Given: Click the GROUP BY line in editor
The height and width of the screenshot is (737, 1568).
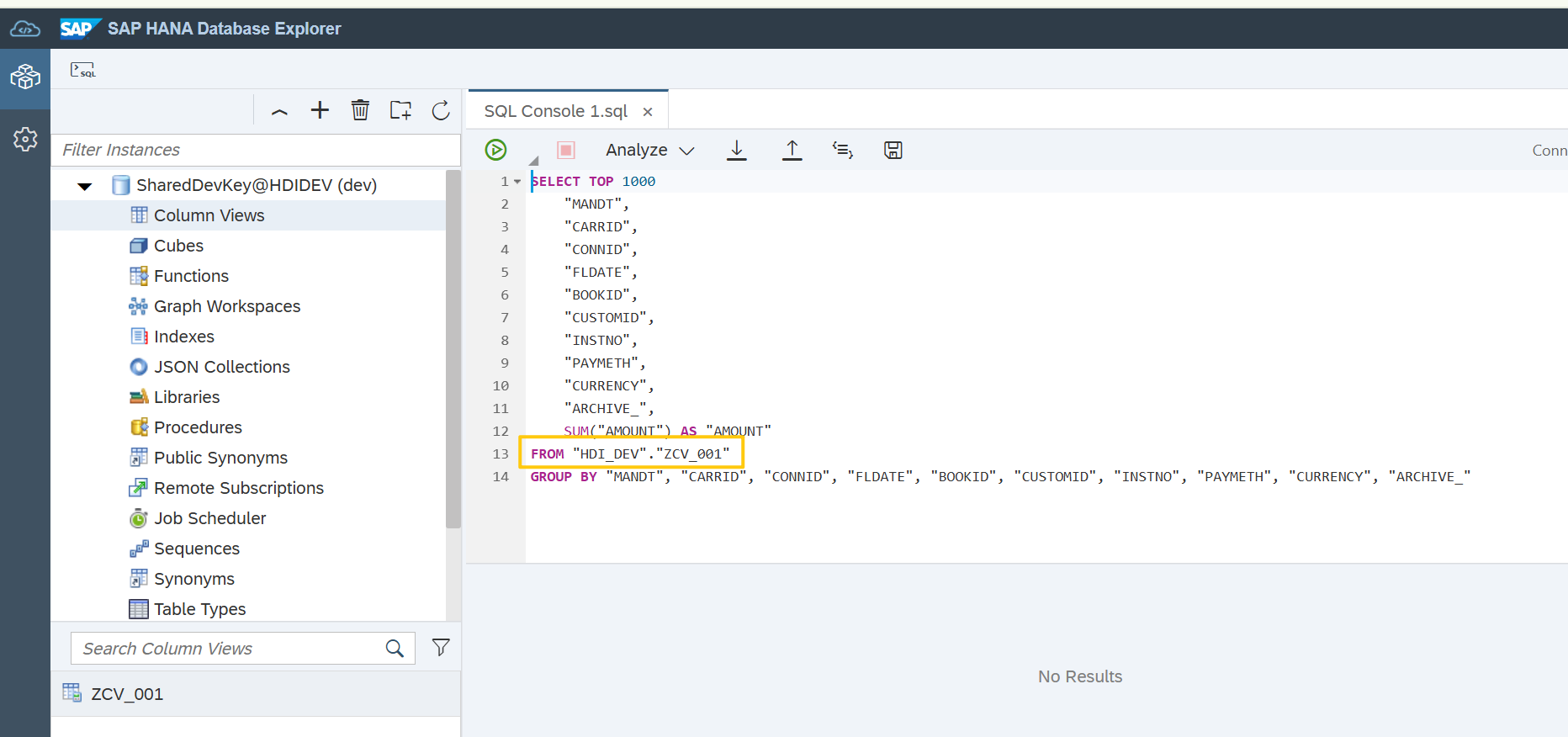Looking at the screenshot, I should (1000, 477).
